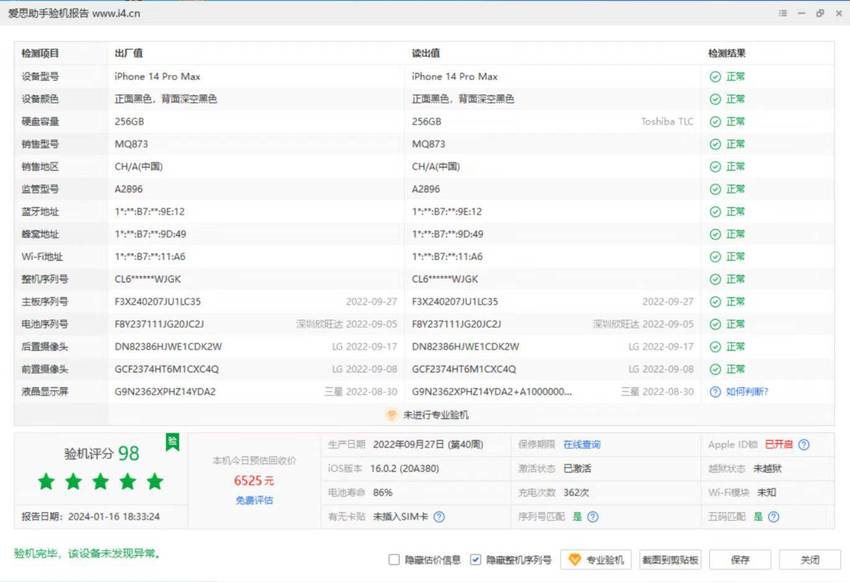
Task: Click the question icon in 液晶显示屏 row
Action: [715, 392]
